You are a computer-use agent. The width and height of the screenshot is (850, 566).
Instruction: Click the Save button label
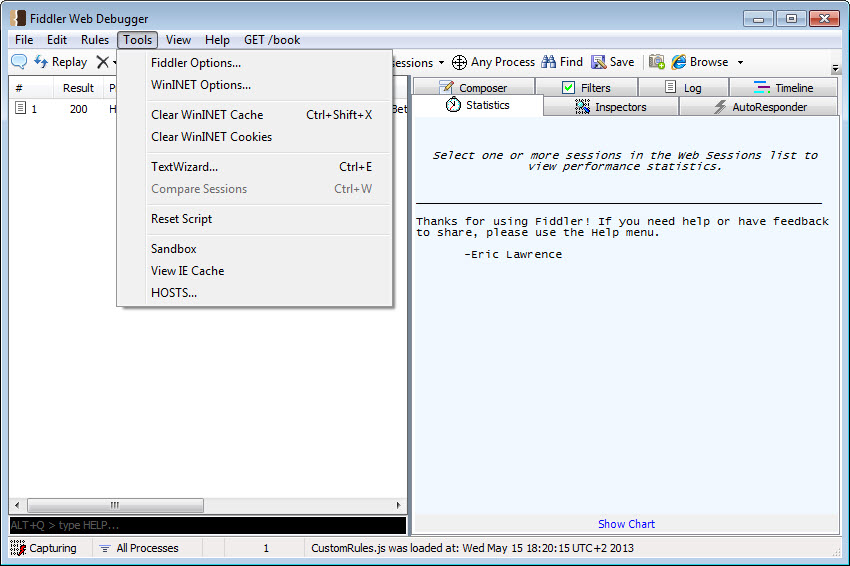click(622, 62)
